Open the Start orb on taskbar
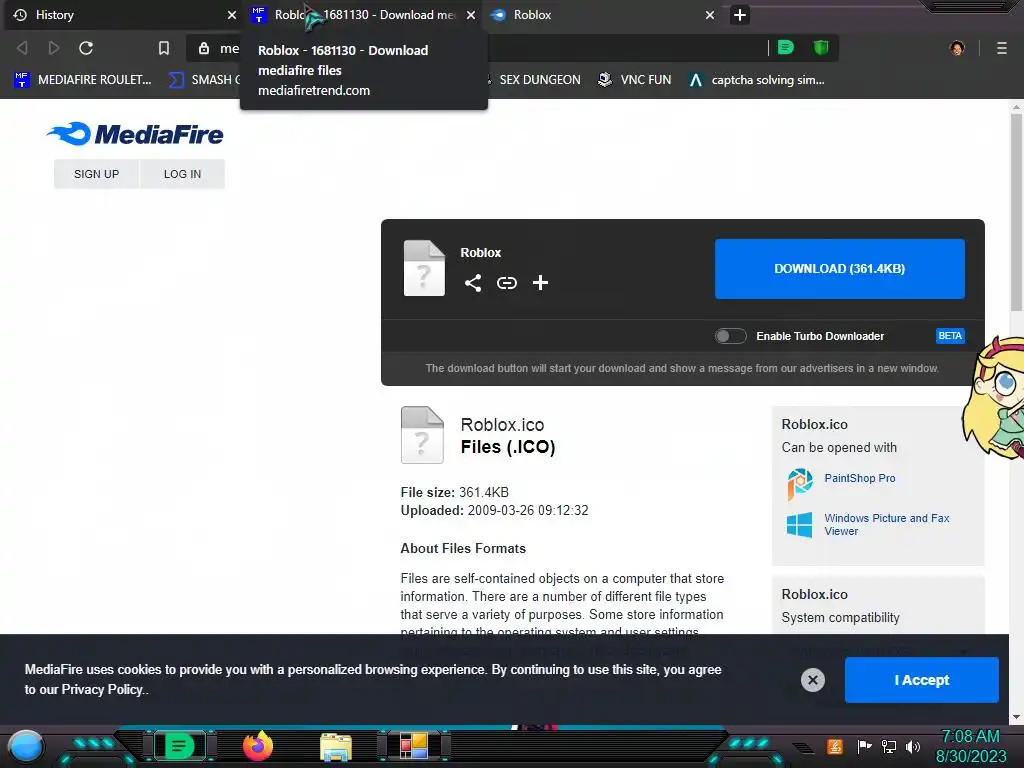This screenshot has height=768, width=1024. (x=26, y=746)
